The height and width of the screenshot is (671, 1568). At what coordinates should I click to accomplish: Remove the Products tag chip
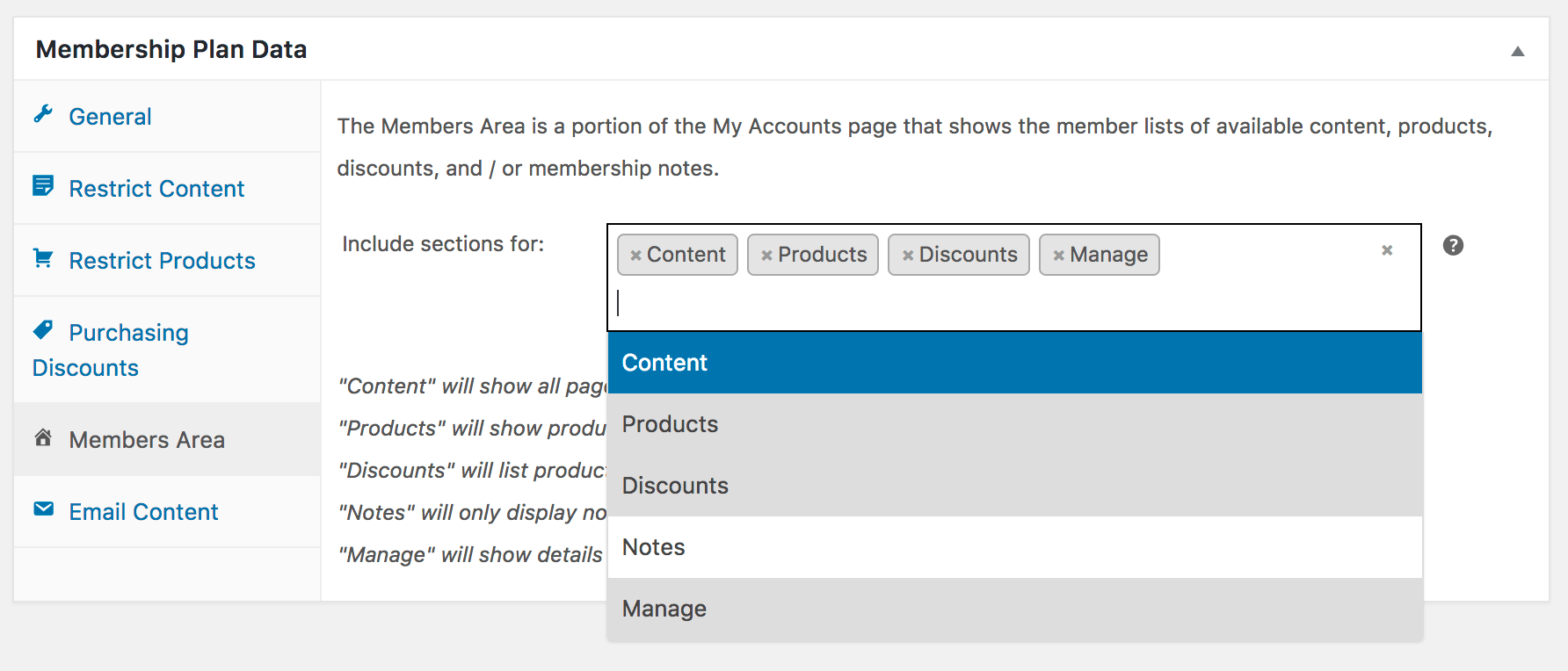point(766,256)
